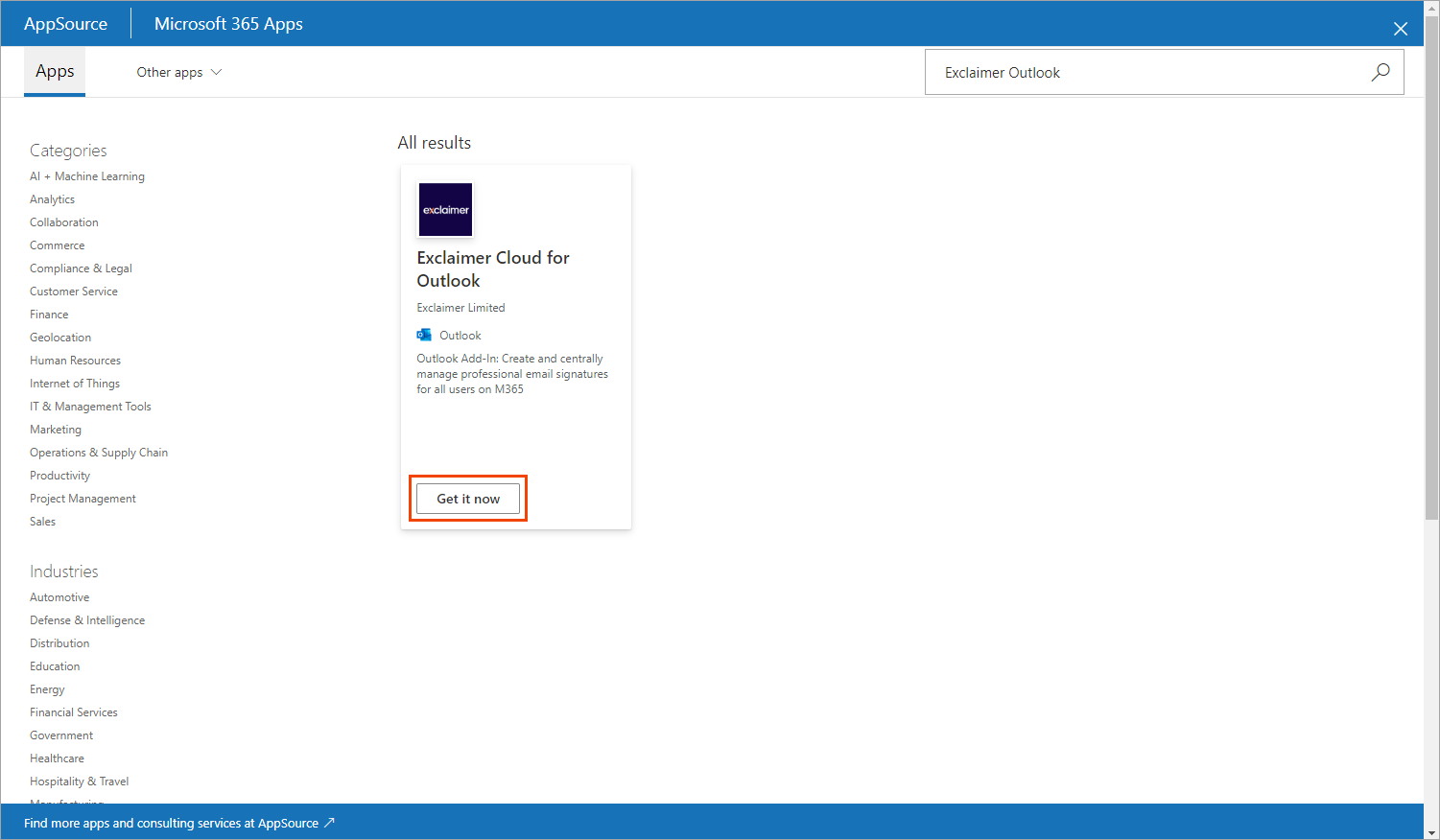Filter by IT & Management Tools category
This screenshot has height=840, width=1440.
(x=90, y=407)
